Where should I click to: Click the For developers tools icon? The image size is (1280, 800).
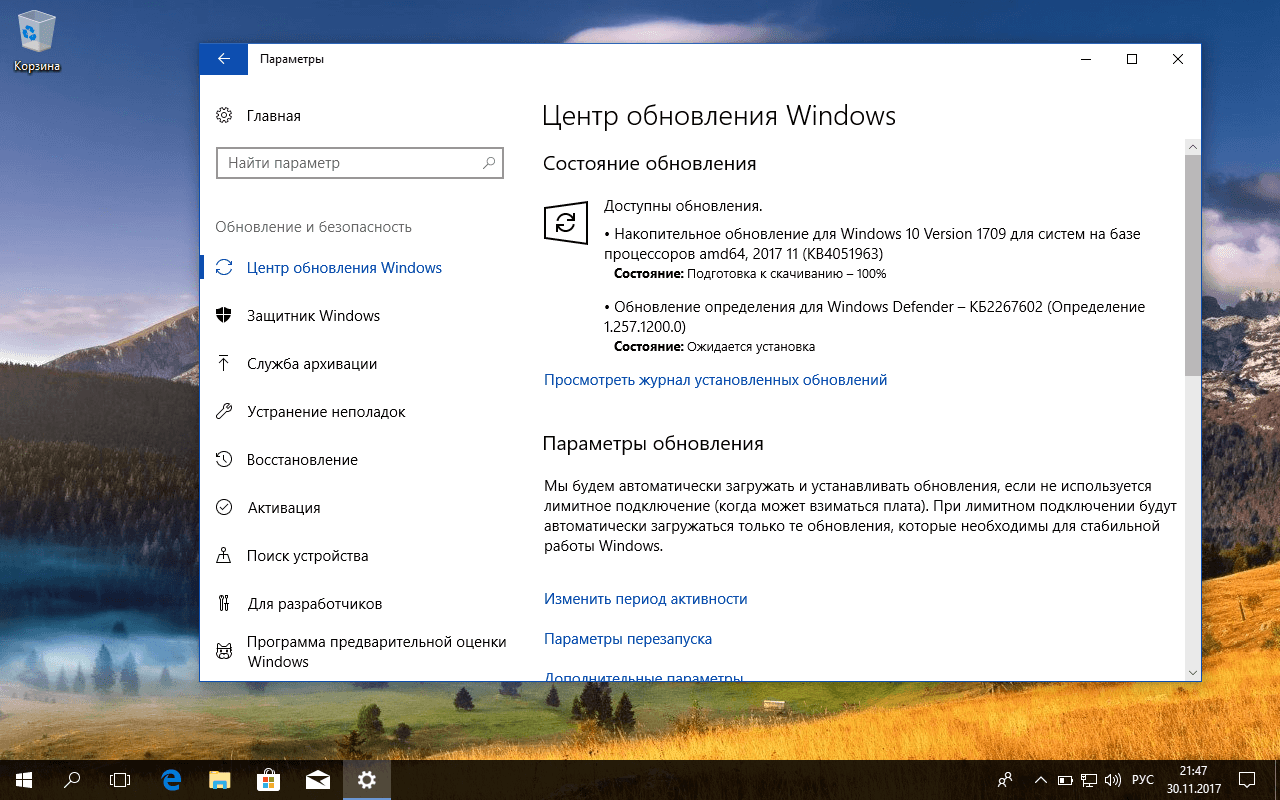click(224, 604)
